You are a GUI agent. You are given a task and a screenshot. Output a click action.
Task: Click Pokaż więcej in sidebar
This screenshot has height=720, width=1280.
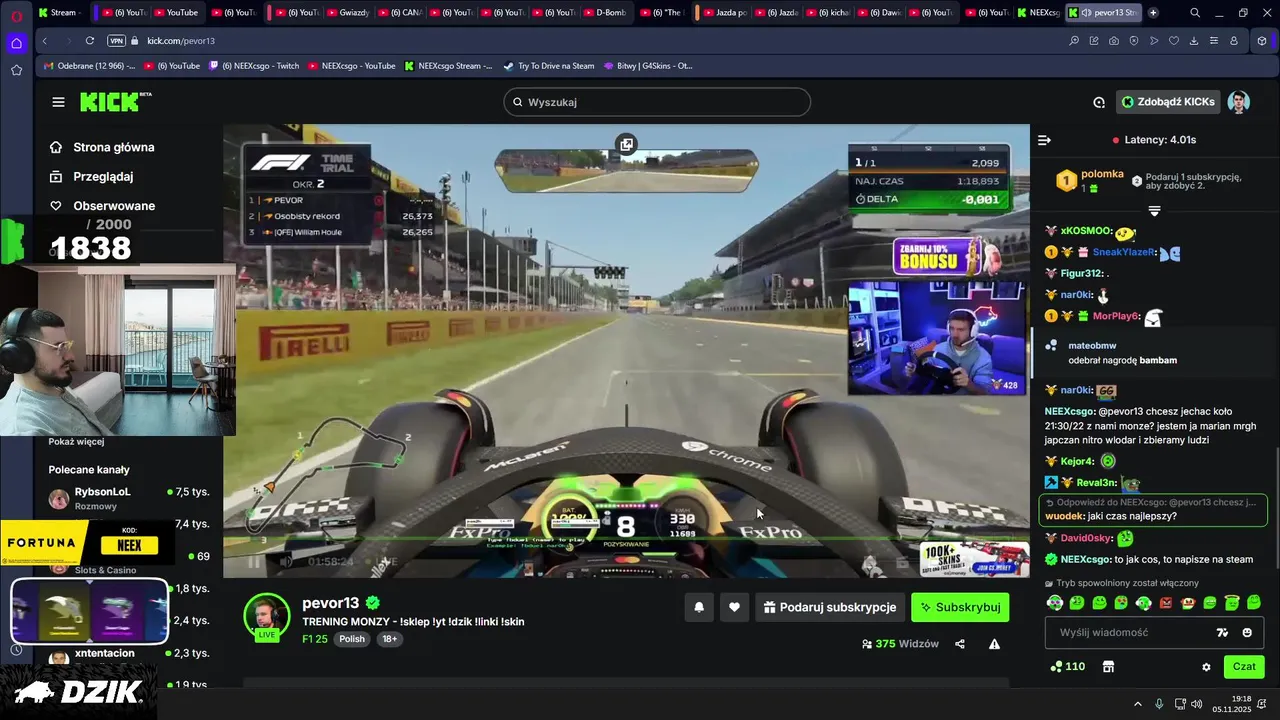click(76, 442)
